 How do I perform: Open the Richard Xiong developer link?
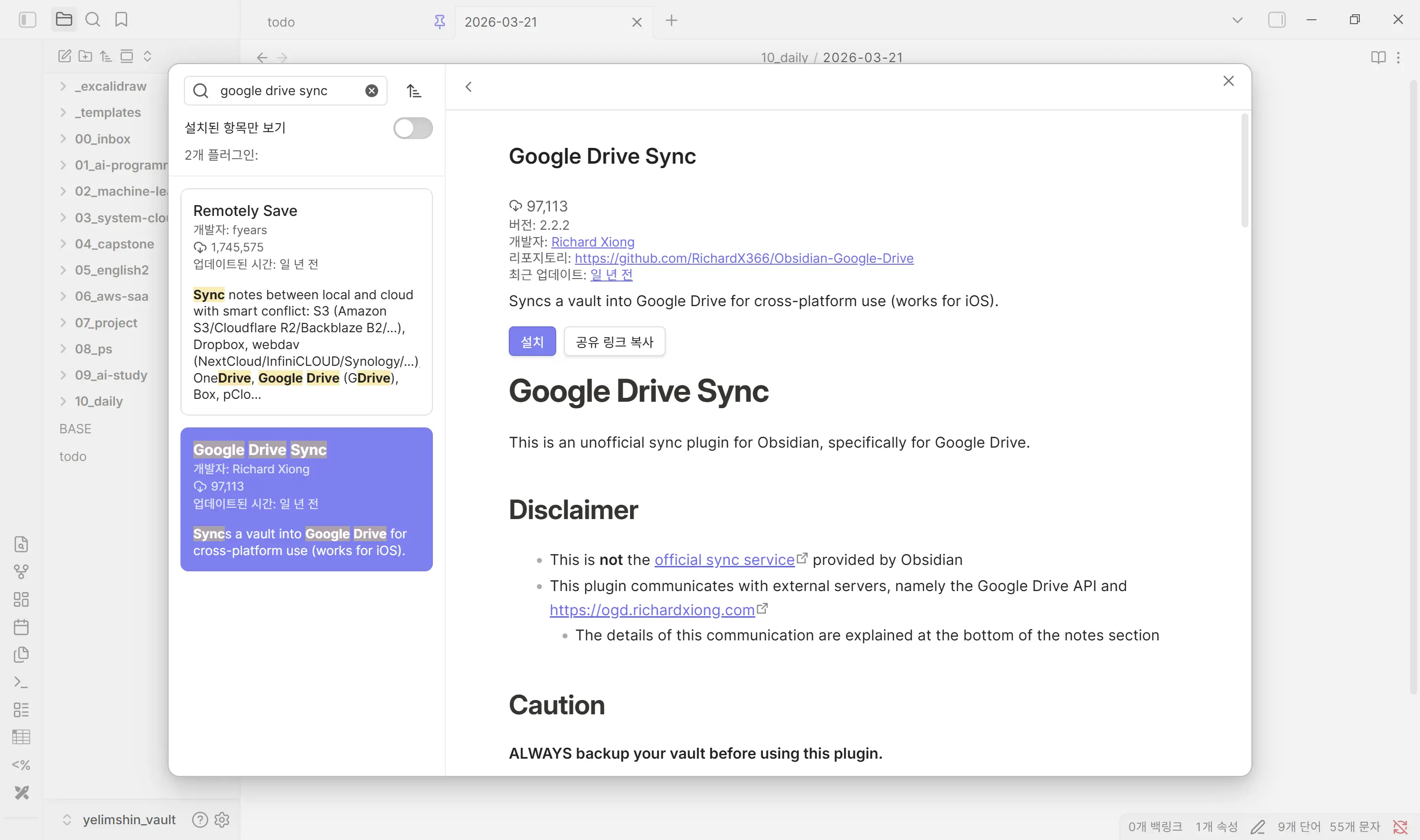(592, 242)
